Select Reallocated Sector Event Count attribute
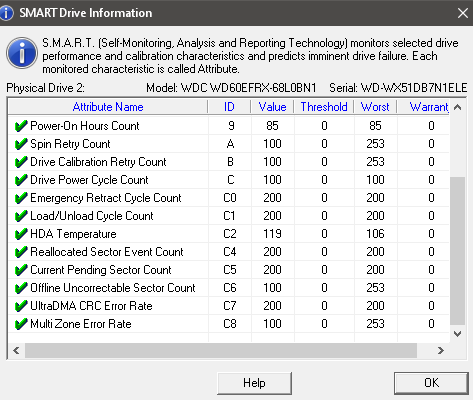The width and height of the screenshot is (473, 400). point(107,252)
